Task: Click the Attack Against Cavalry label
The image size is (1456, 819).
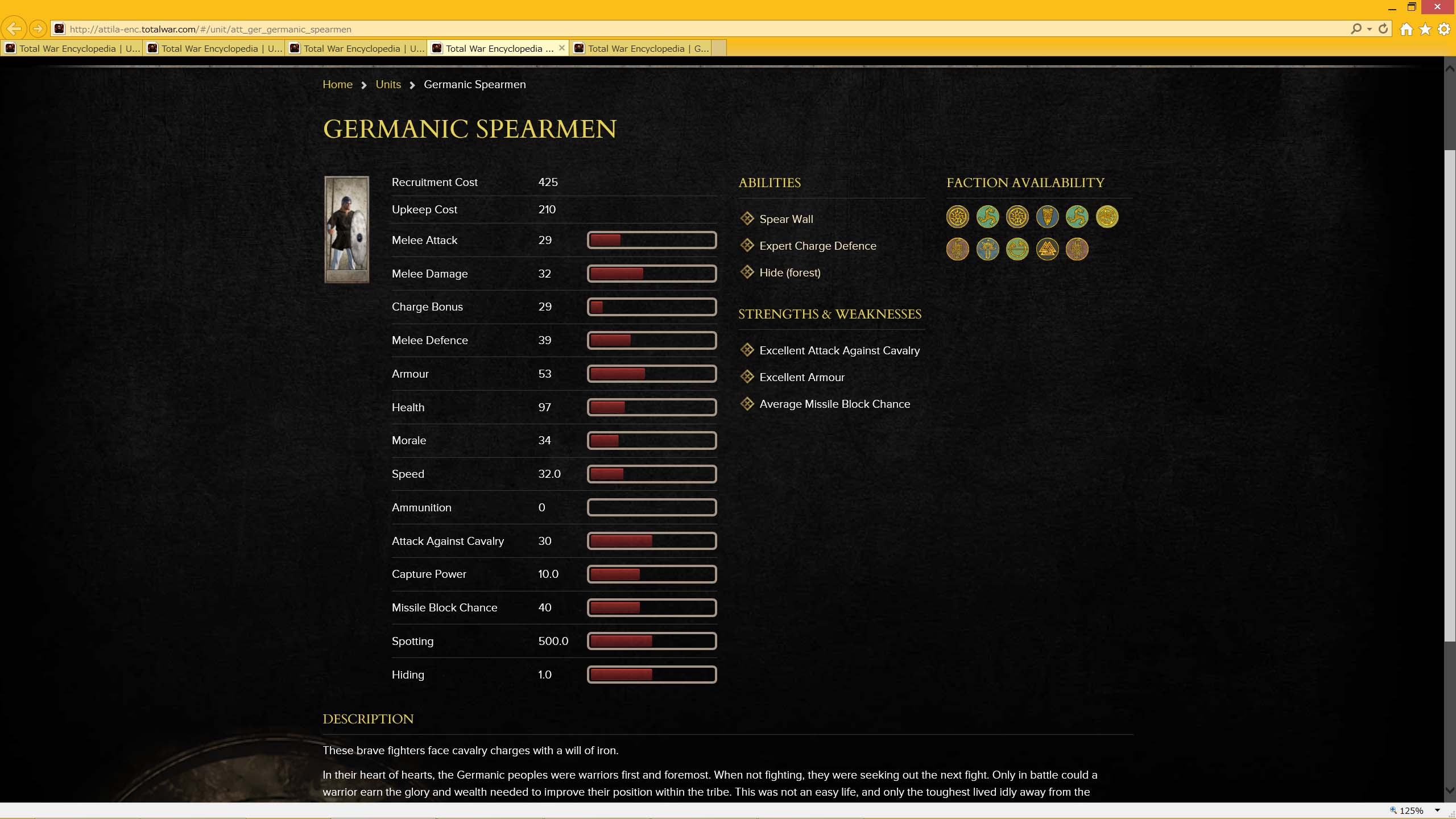Action: [448, 541]
